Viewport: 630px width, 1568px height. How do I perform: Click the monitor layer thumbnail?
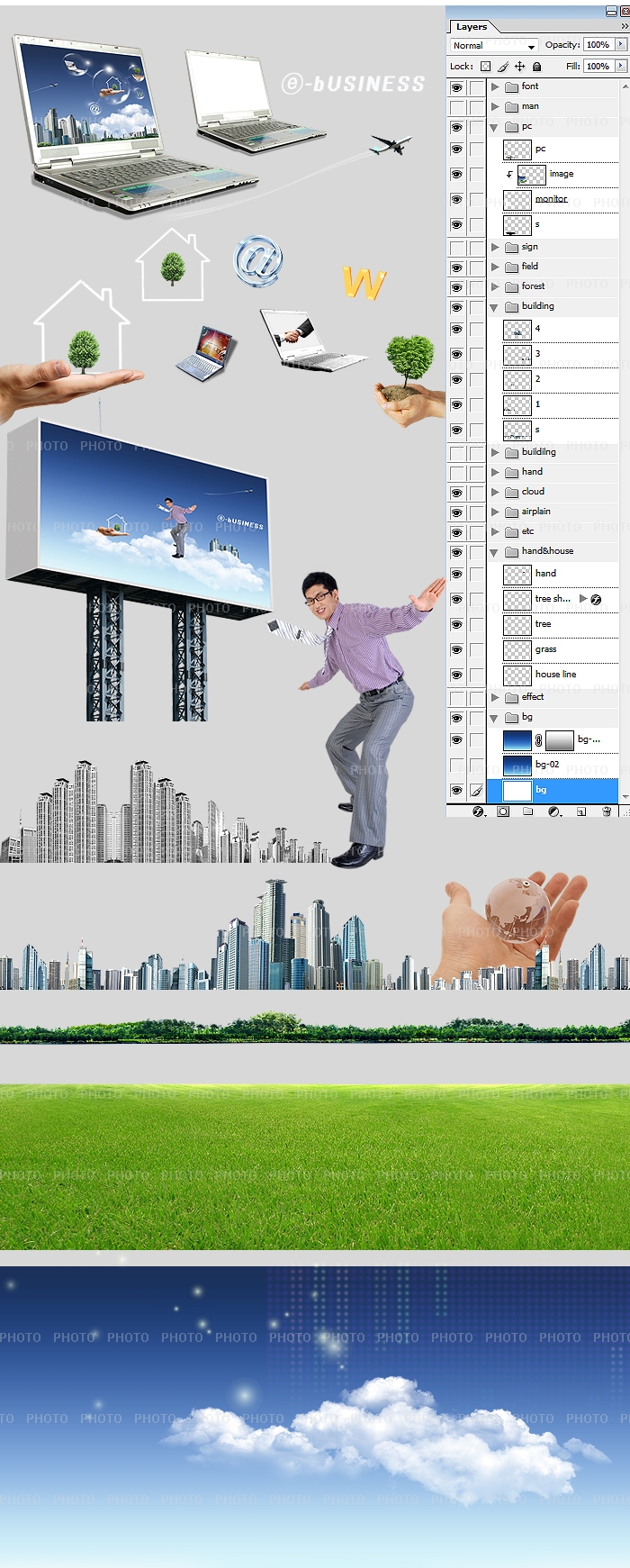pyautogui.click(x=517, y=200)
